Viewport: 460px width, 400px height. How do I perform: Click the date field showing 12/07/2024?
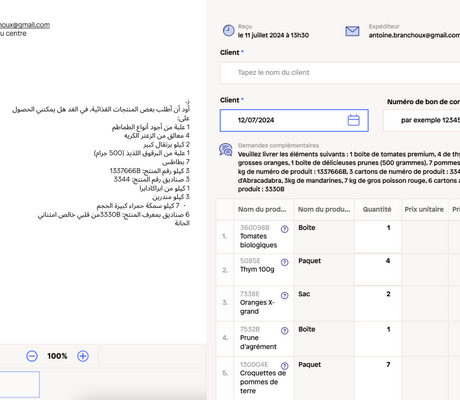coord(294,120)
